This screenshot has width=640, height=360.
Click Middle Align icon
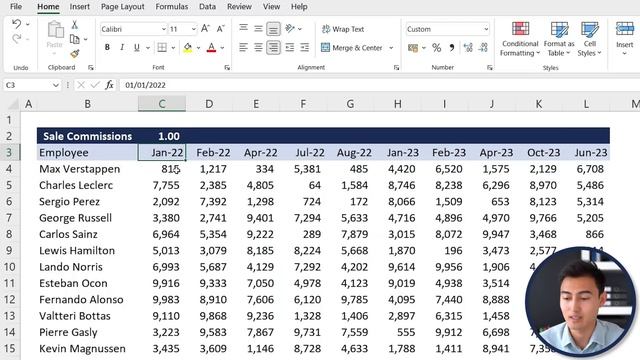(x=258, y=29)
